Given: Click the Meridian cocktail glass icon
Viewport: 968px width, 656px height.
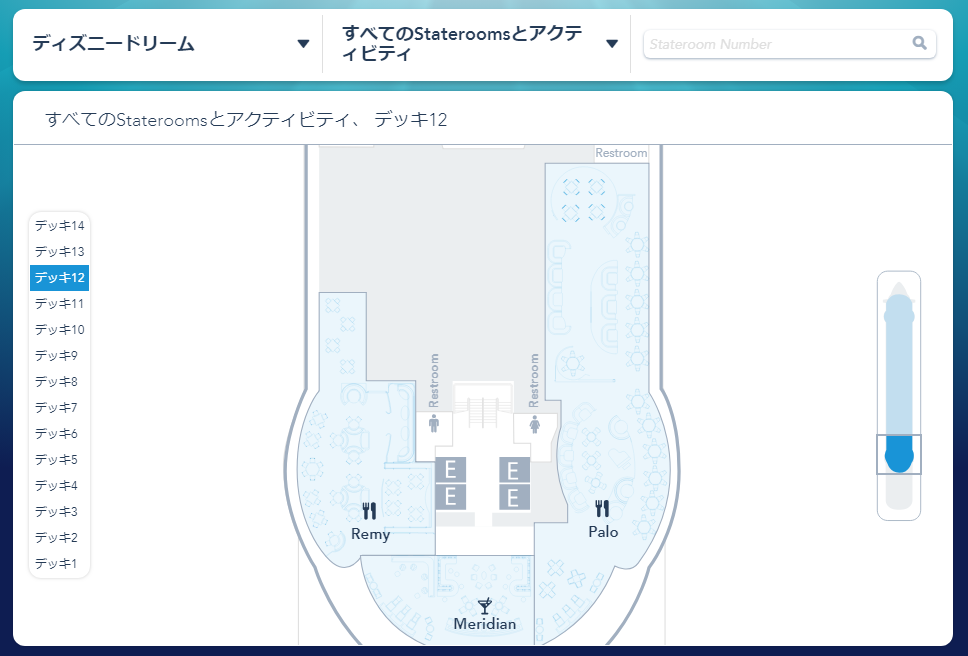Looking at the screenshot, I should pyautogui.click(x=485, y=606).
